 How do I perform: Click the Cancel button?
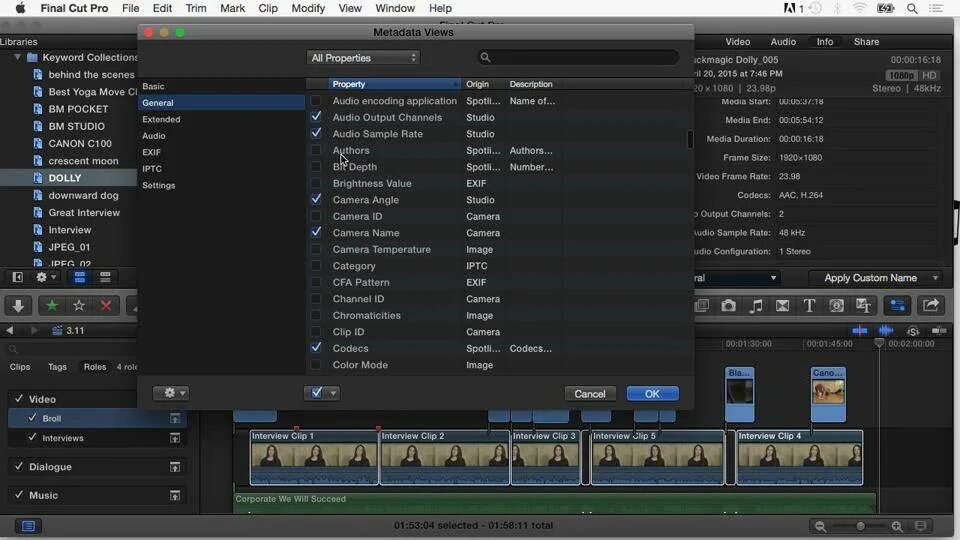pyautogui.click(x=590, y=394)
